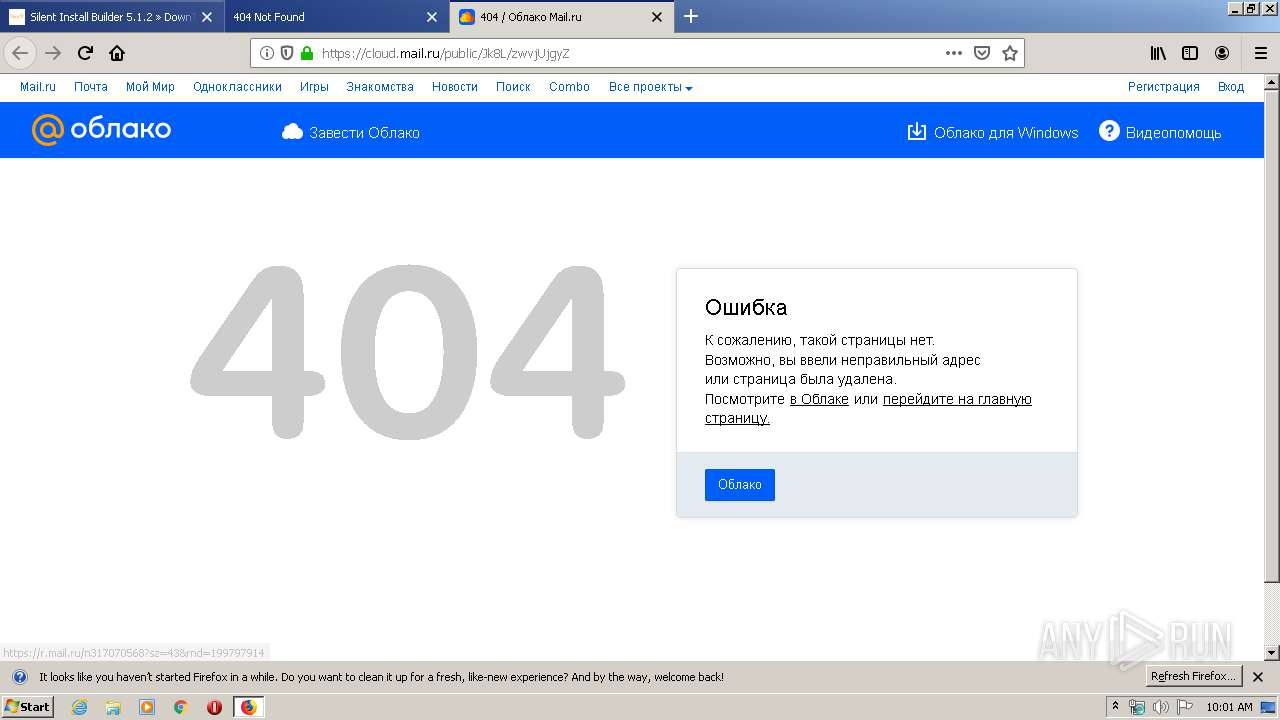
Task: Show hidden tray icons arrow
Action: click(x=1116, y=707)
